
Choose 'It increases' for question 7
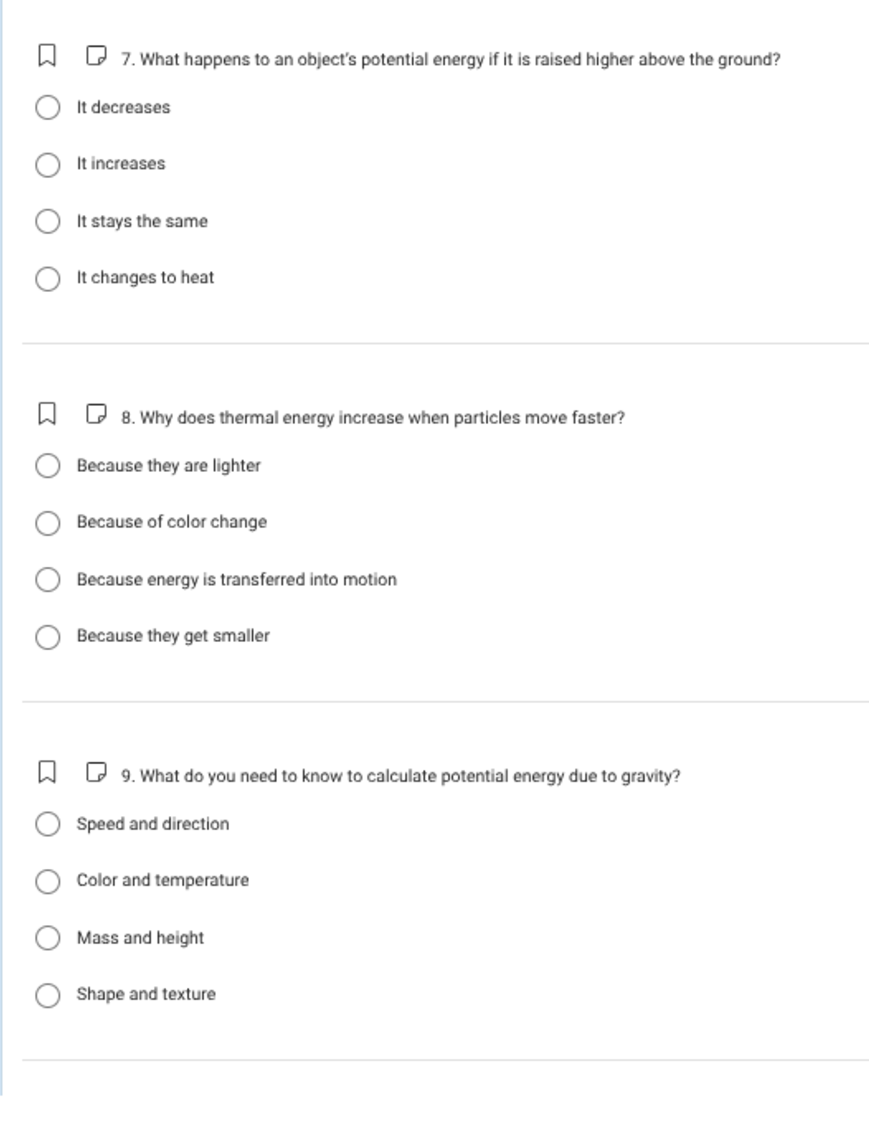click(x=48, y=164)
